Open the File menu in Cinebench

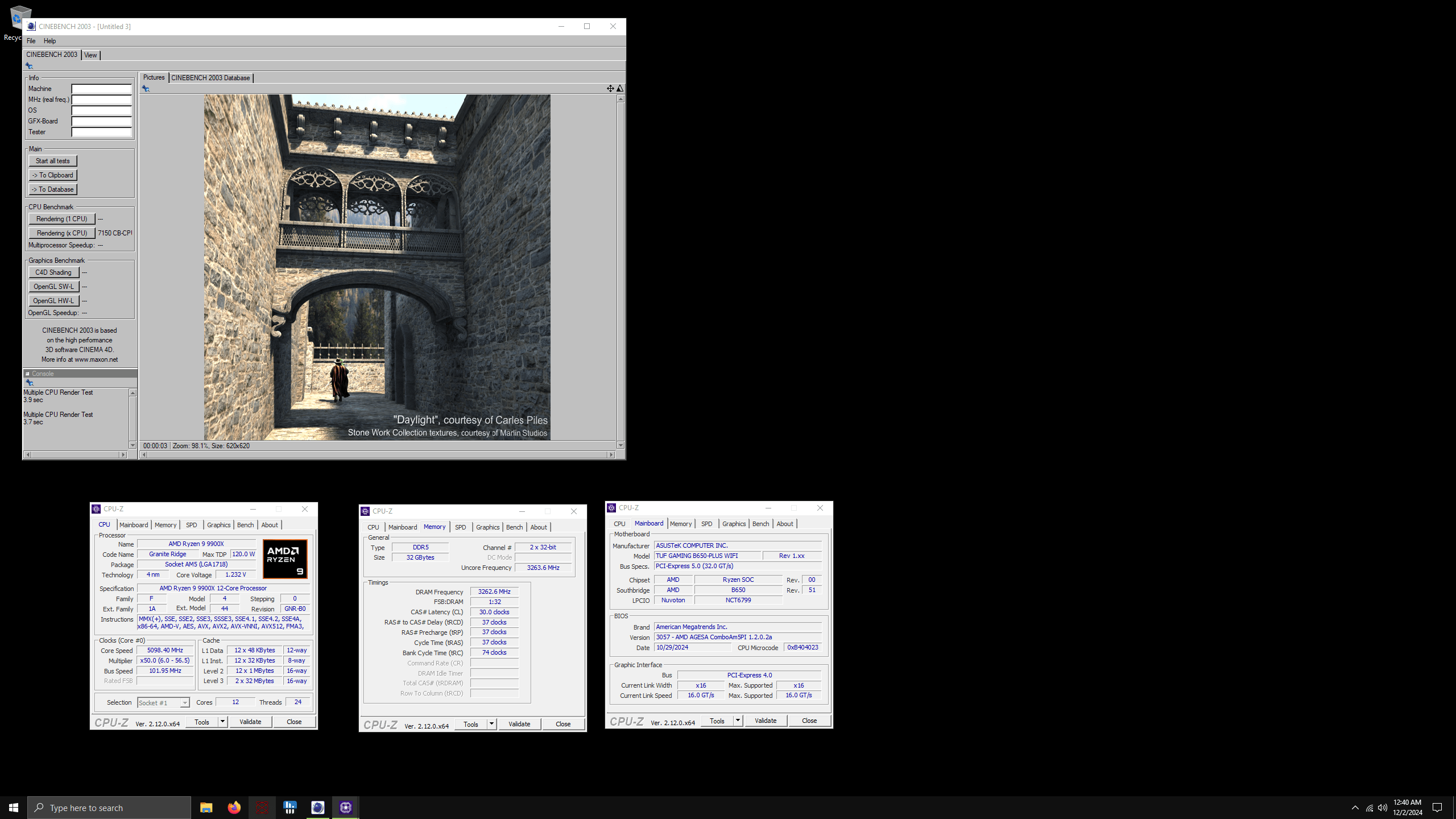point(31,41)
